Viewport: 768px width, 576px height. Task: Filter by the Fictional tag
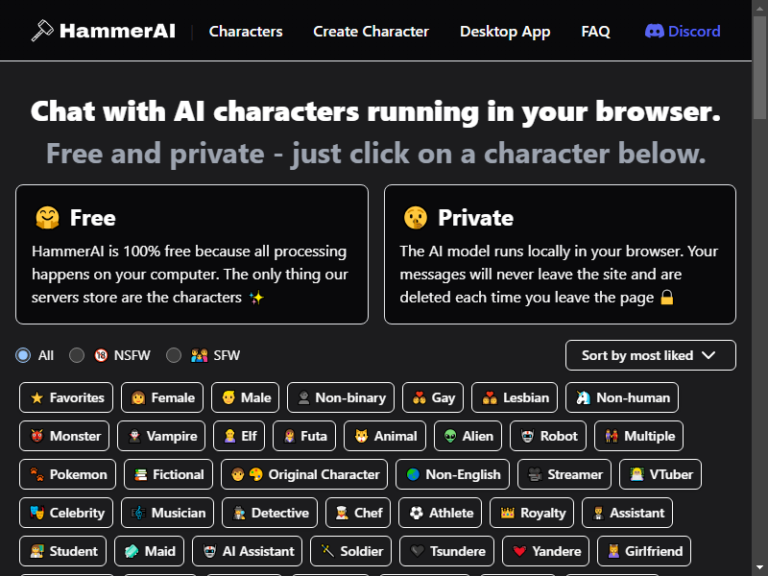point(168,475)
